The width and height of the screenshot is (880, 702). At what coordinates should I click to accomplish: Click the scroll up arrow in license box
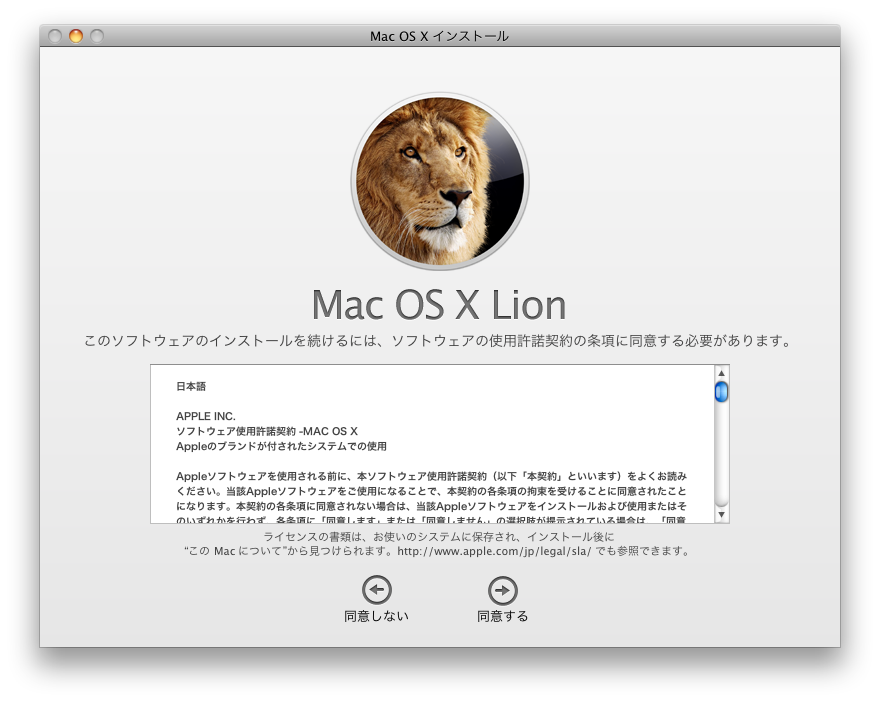click(722, 373)
